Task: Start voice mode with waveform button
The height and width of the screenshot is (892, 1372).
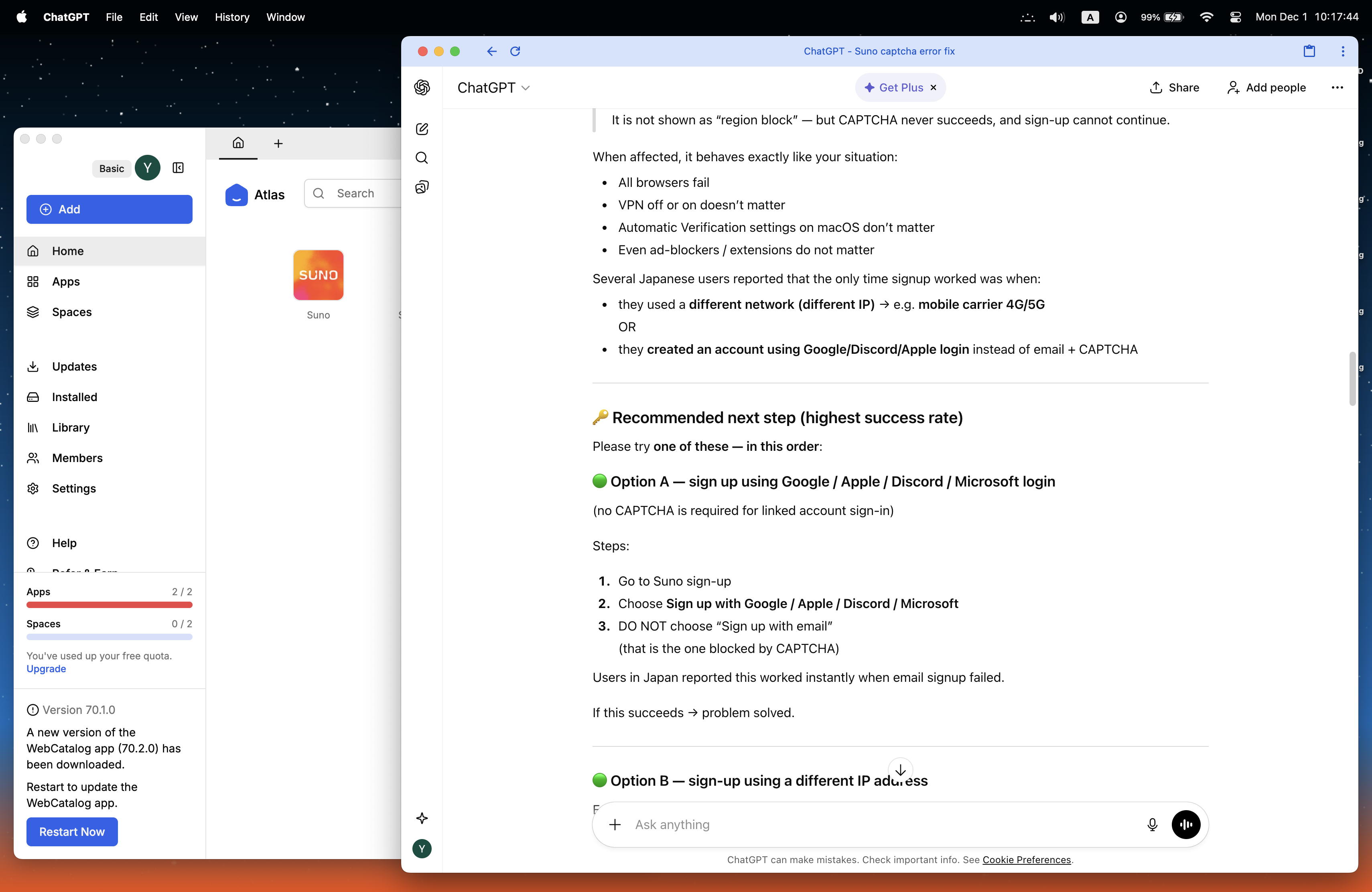Action: point(1186,825)
